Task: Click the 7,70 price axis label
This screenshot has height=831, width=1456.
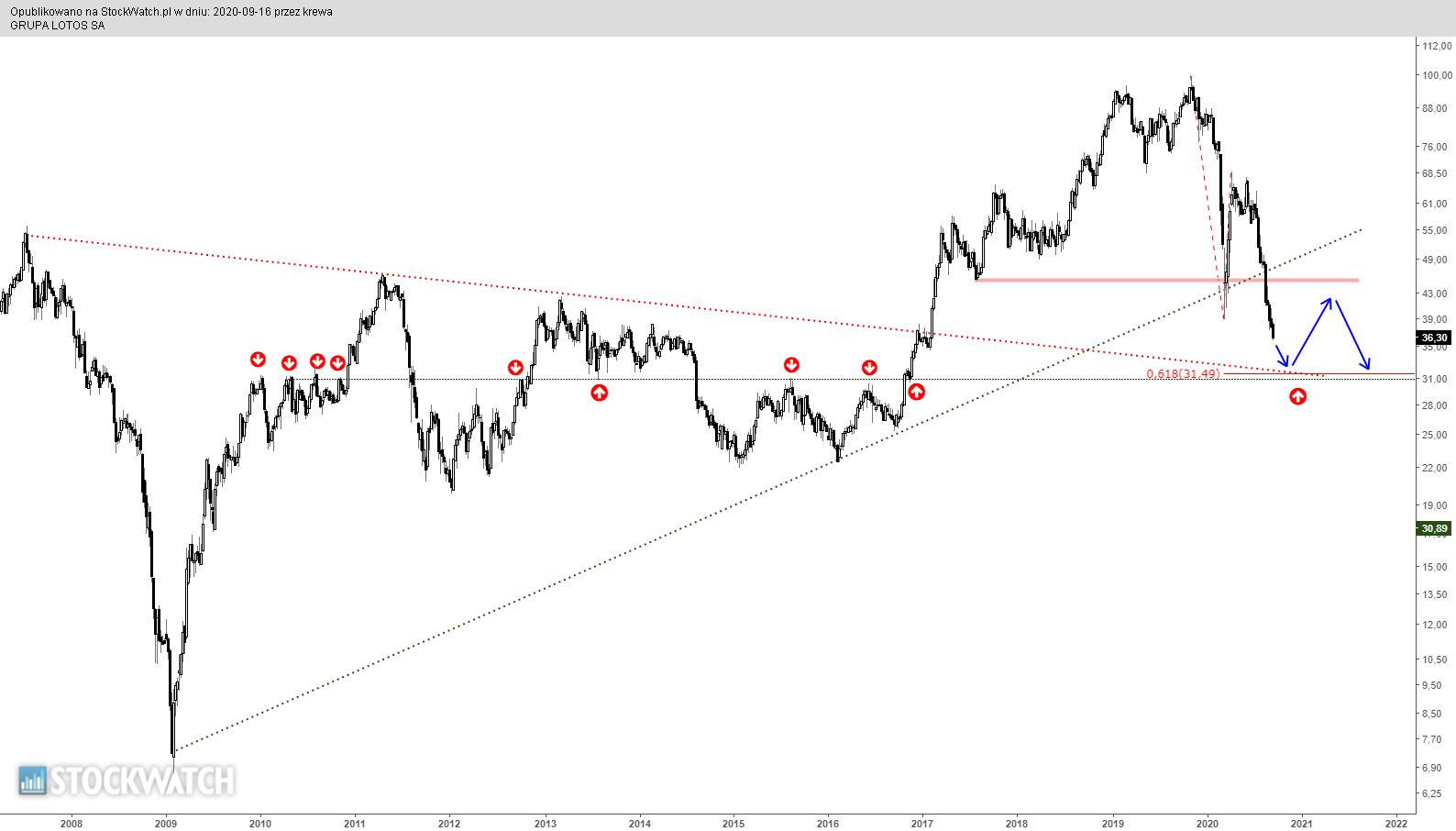Action: pyautogui.click(x=1434, y=739)
